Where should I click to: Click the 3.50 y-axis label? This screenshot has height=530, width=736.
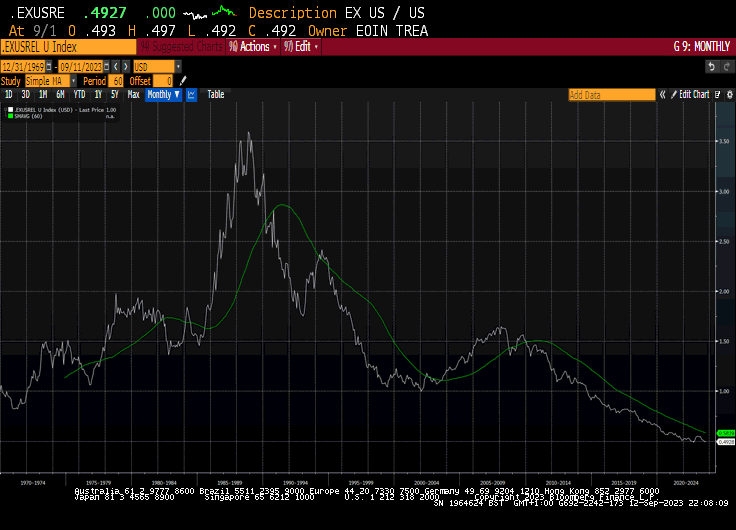point(724,141)
